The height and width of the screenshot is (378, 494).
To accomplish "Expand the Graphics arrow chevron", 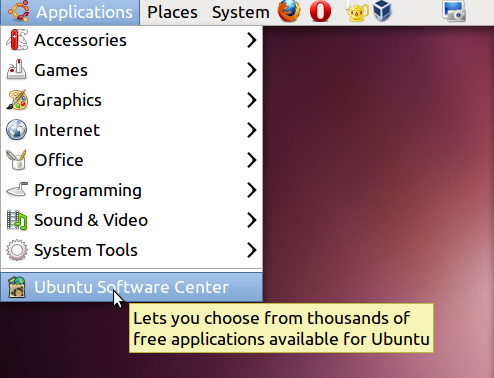I will [252, 100].
